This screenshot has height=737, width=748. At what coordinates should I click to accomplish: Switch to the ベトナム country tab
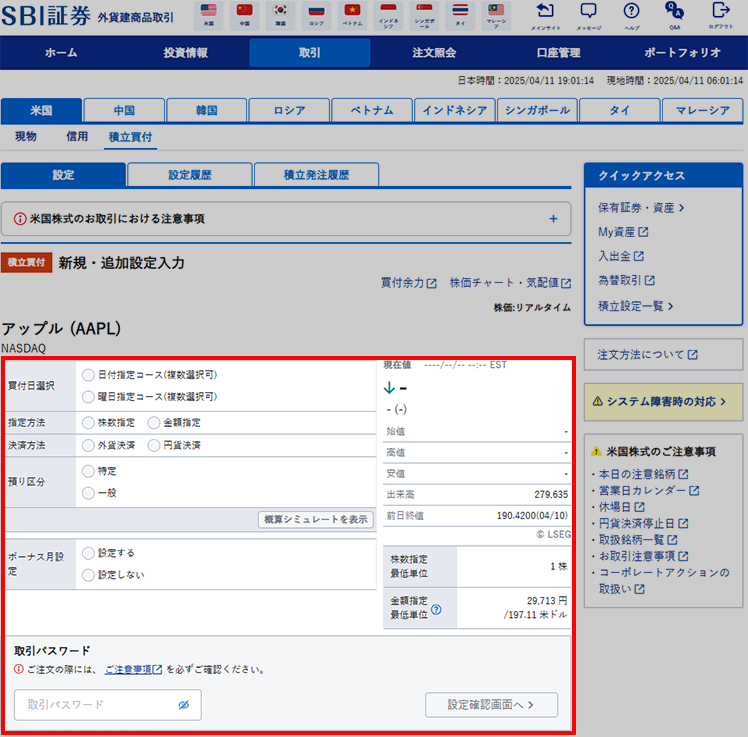[x=372, y=111]
